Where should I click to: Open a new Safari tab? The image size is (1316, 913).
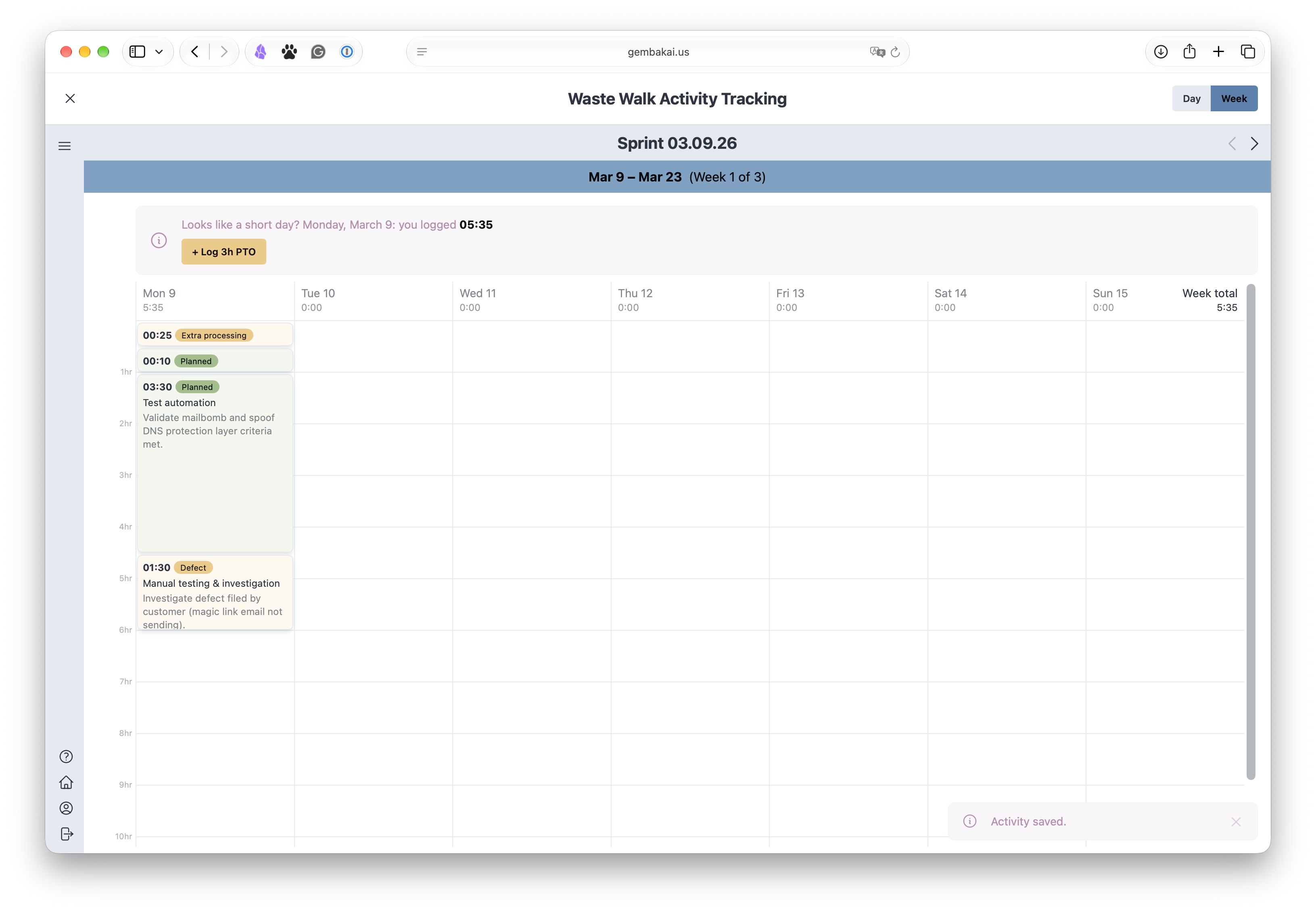pos(1219,52)
